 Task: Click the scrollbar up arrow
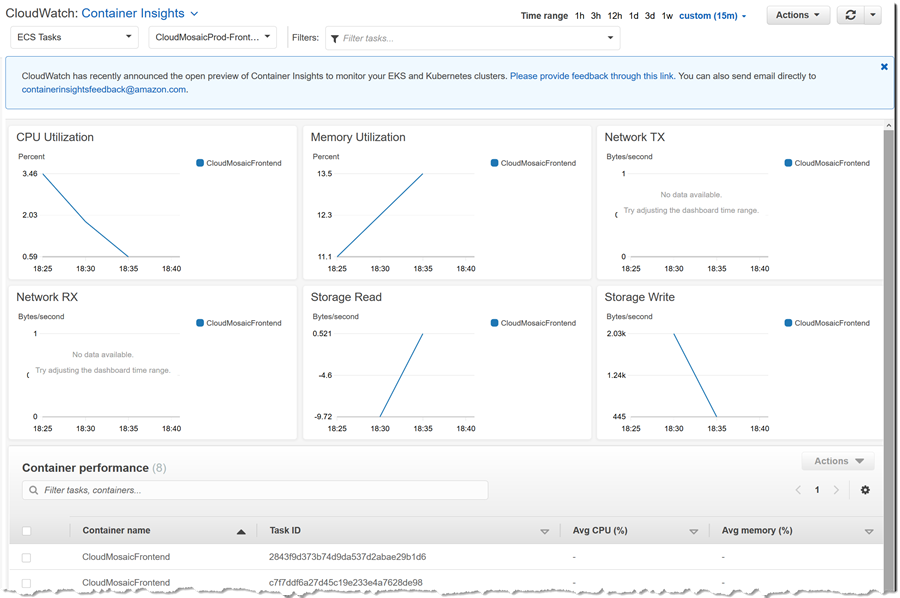(x=889, y=125)
